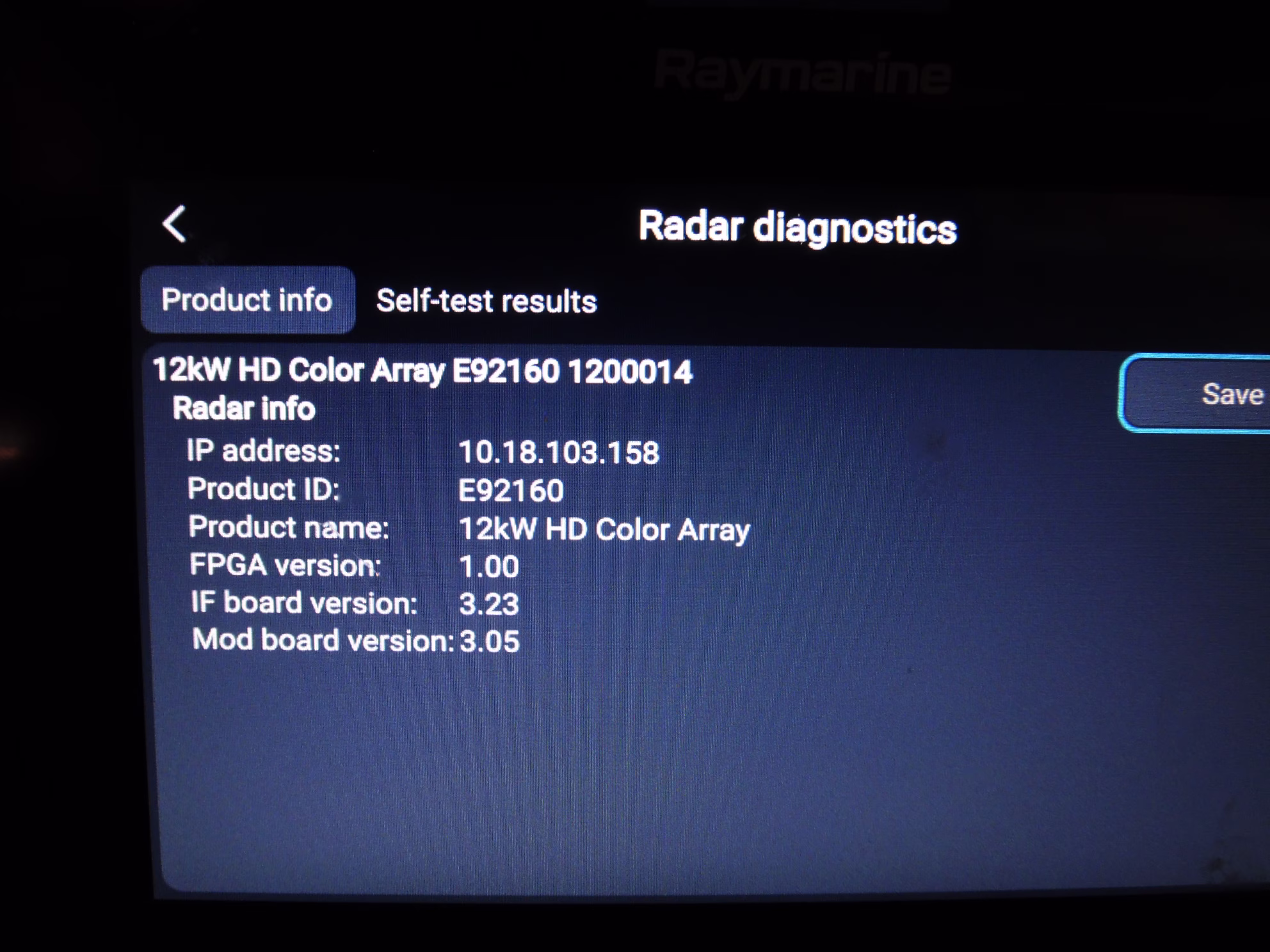Select the Mod board version value 3.05
The image size is (1270, 952).
pos(490,642)
